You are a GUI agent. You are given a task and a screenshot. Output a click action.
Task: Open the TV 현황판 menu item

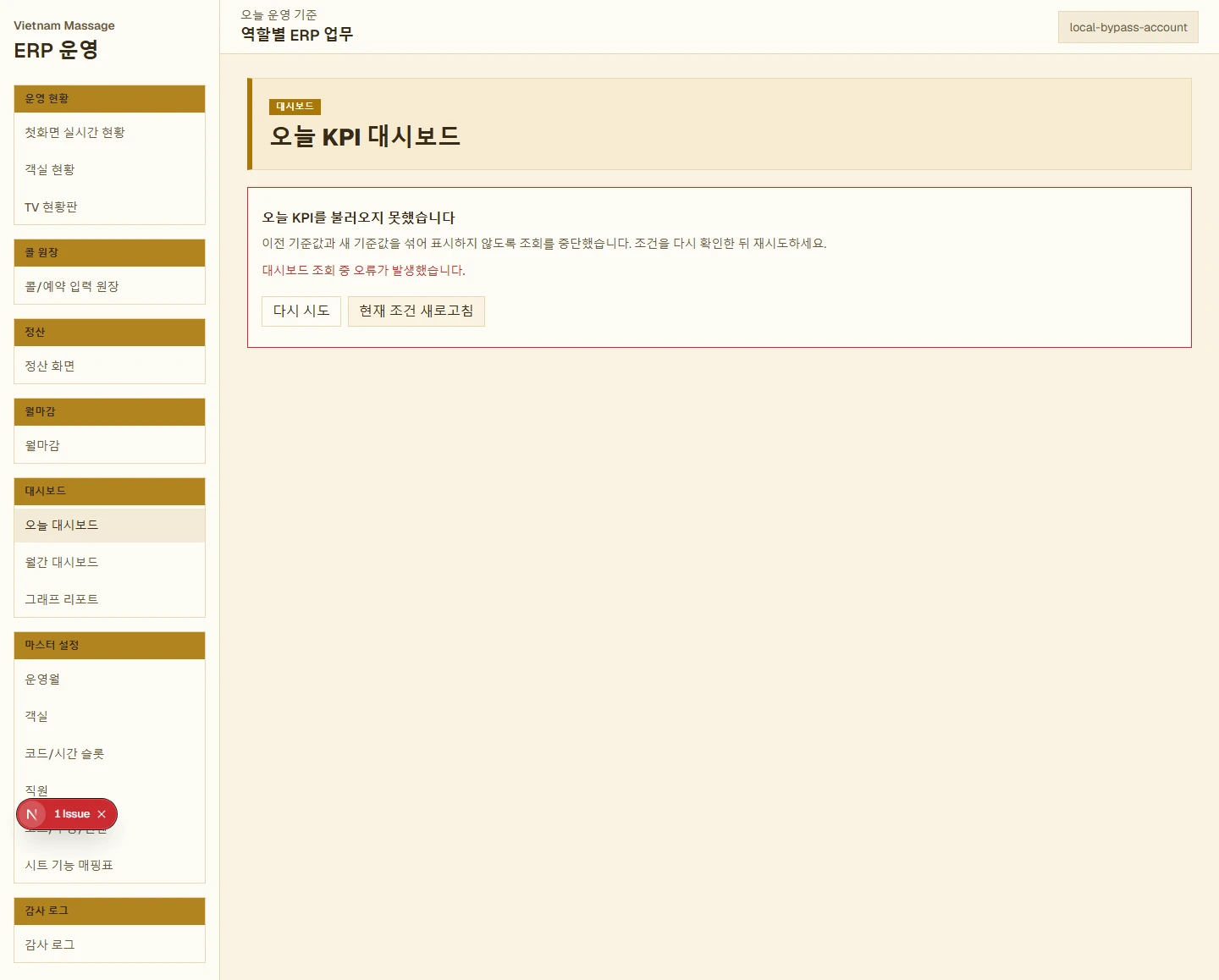pos(109,206)
